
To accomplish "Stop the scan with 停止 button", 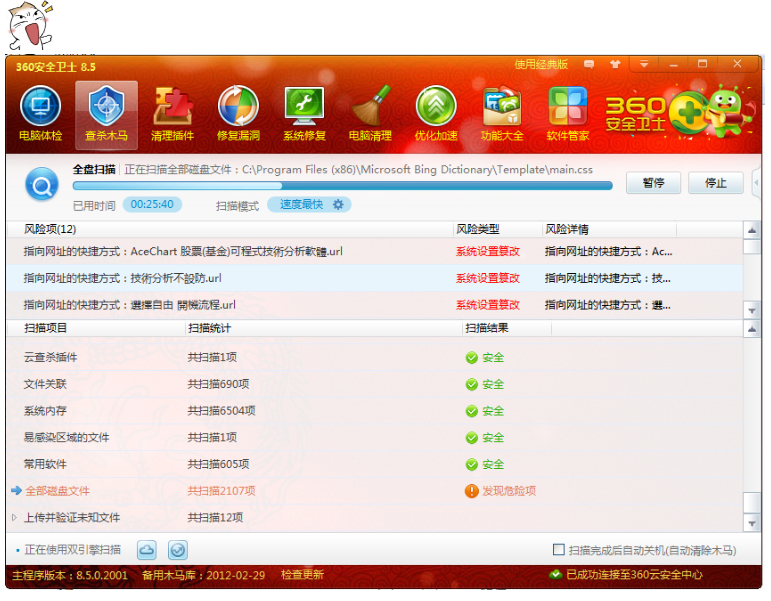I will click(715, 183).
